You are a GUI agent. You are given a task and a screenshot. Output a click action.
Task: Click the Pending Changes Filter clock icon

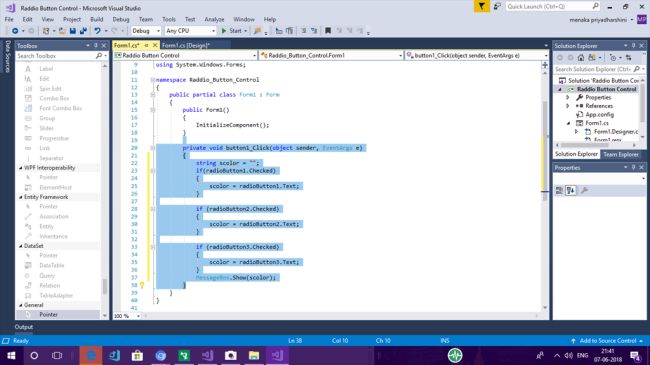click(x=613, y=58)
